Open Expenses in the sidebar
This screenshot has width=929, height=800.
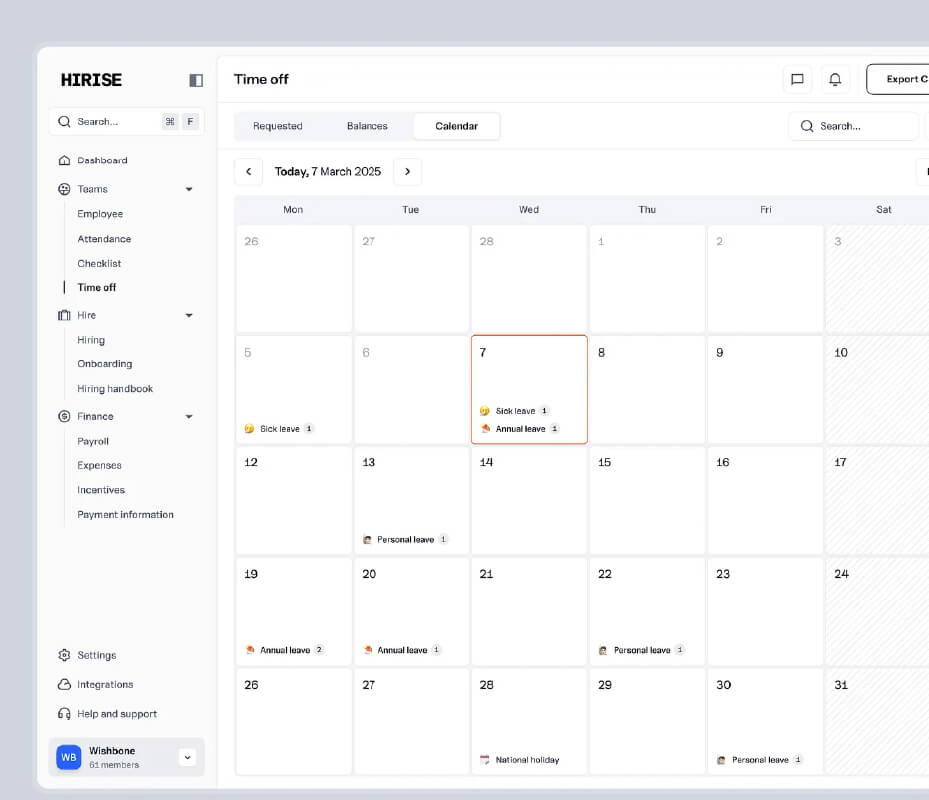99,465
